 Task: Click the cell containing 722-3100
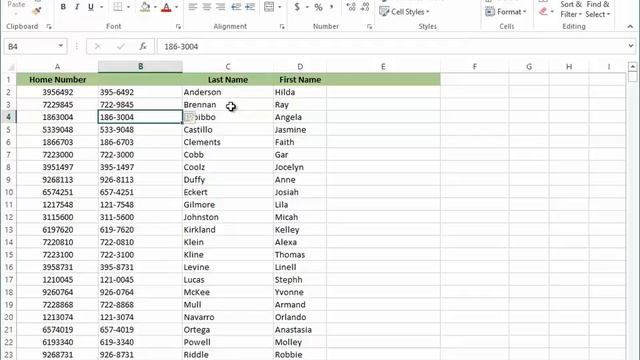[140, 255]
